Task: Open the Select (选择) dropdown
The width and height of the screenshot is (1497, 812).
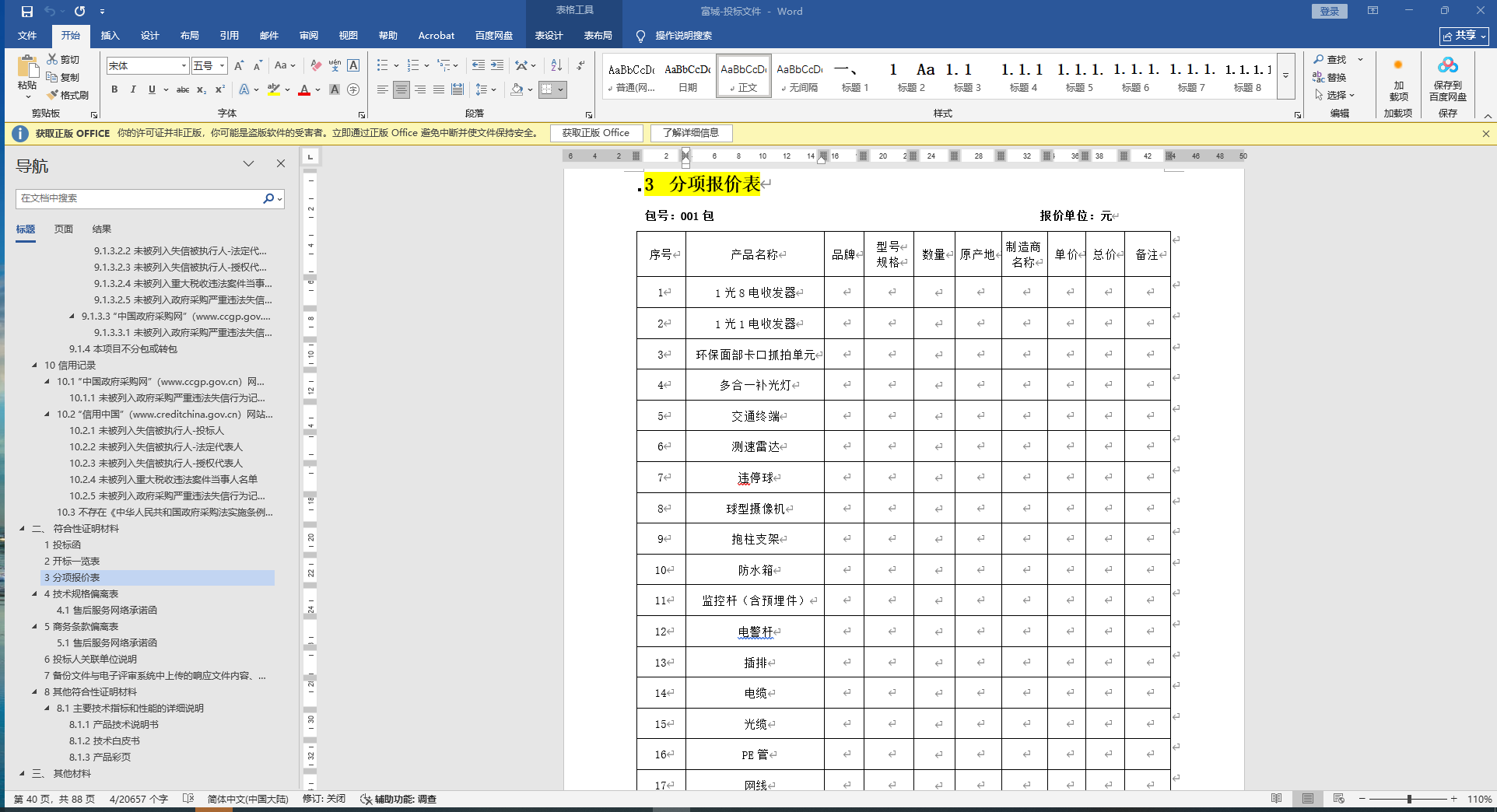Action: pyautogui.click(x=1335, y=95)
